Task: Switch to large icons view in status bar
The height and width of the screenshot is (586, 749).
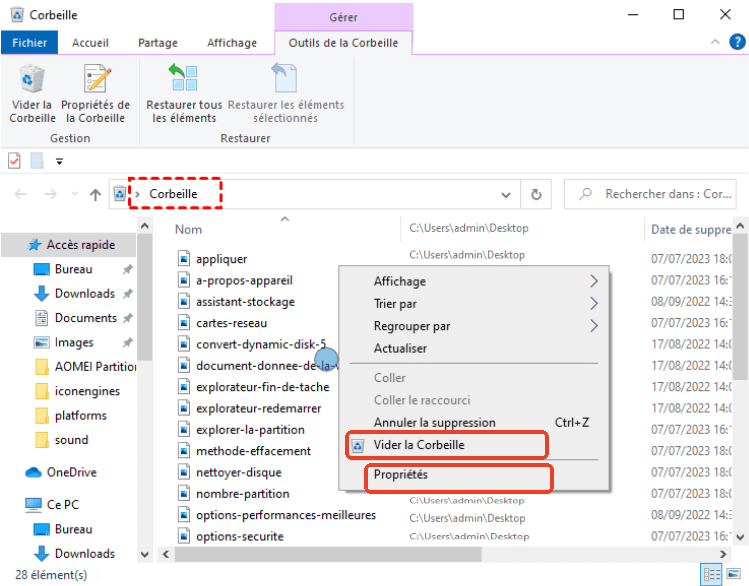Action: pyautogui.click(x=735, y=575)
